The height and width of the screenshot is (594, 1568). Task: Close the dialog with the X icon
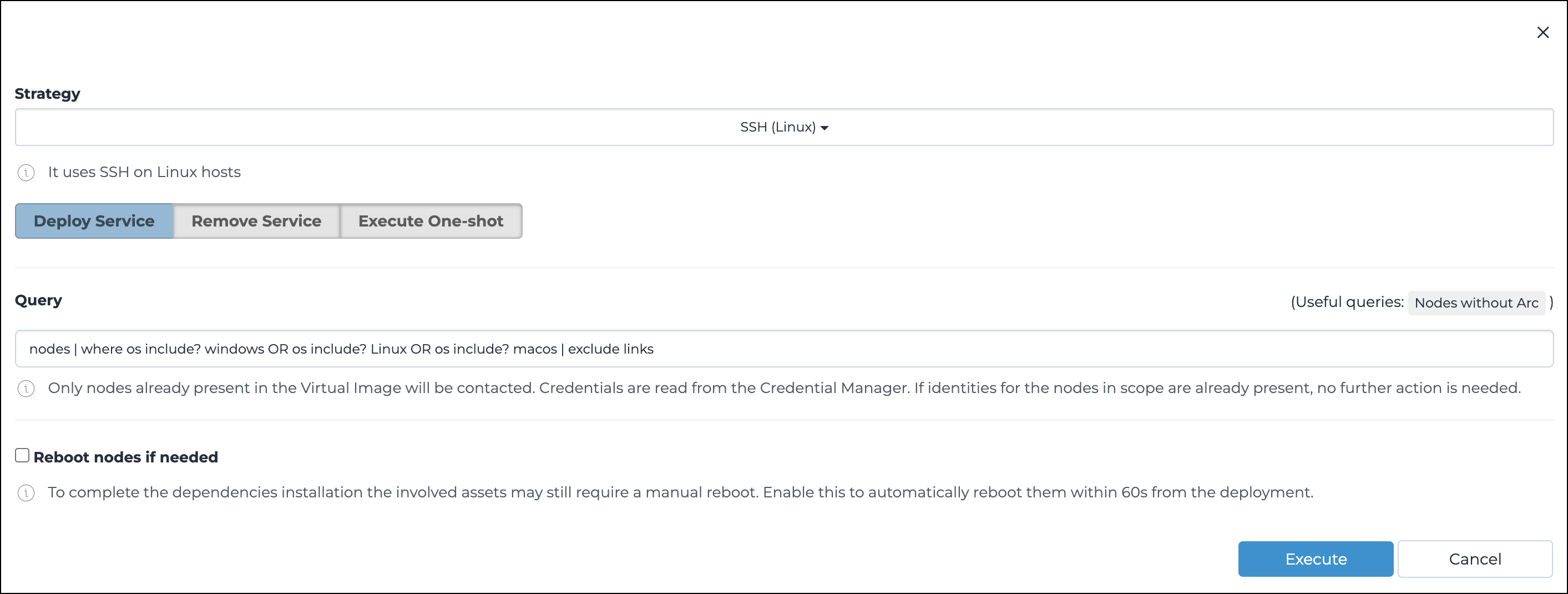[x=1542, y=32]
